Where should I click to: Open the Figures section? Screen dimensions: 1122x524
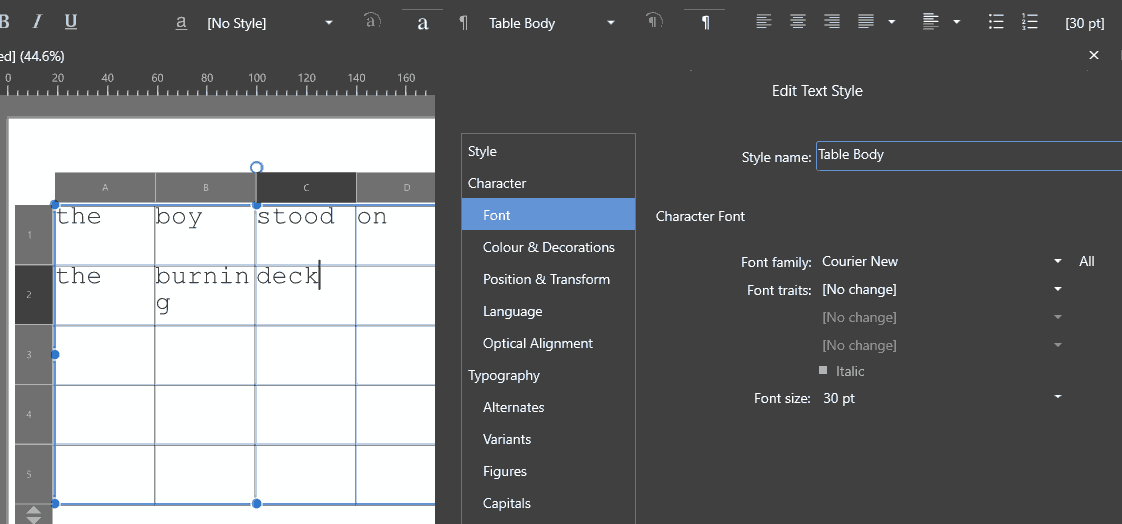(x=548, y=471)
